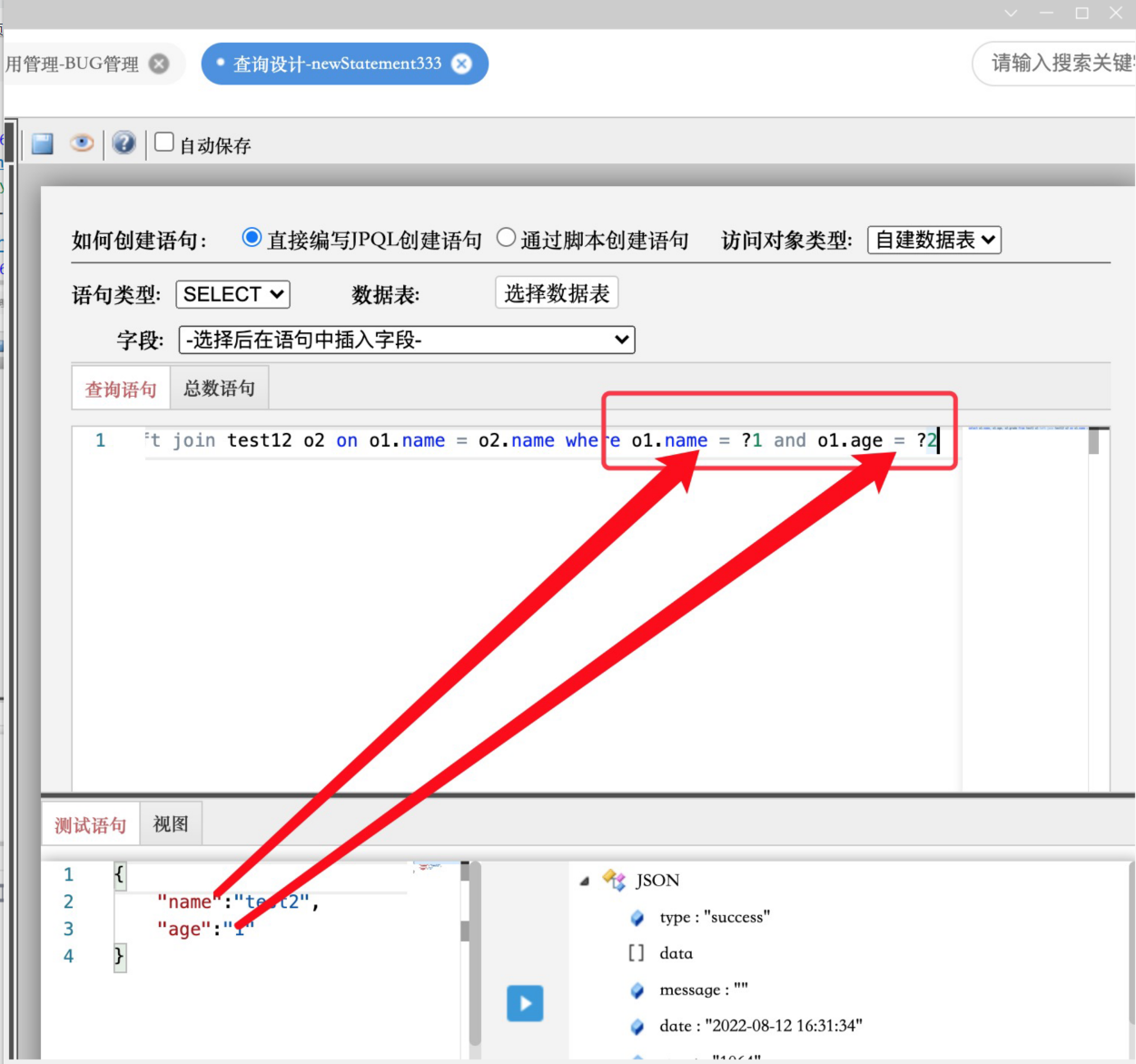Click the type row blue tag icon
This screenshot has width=1136, height=1064.
(637, 918)
